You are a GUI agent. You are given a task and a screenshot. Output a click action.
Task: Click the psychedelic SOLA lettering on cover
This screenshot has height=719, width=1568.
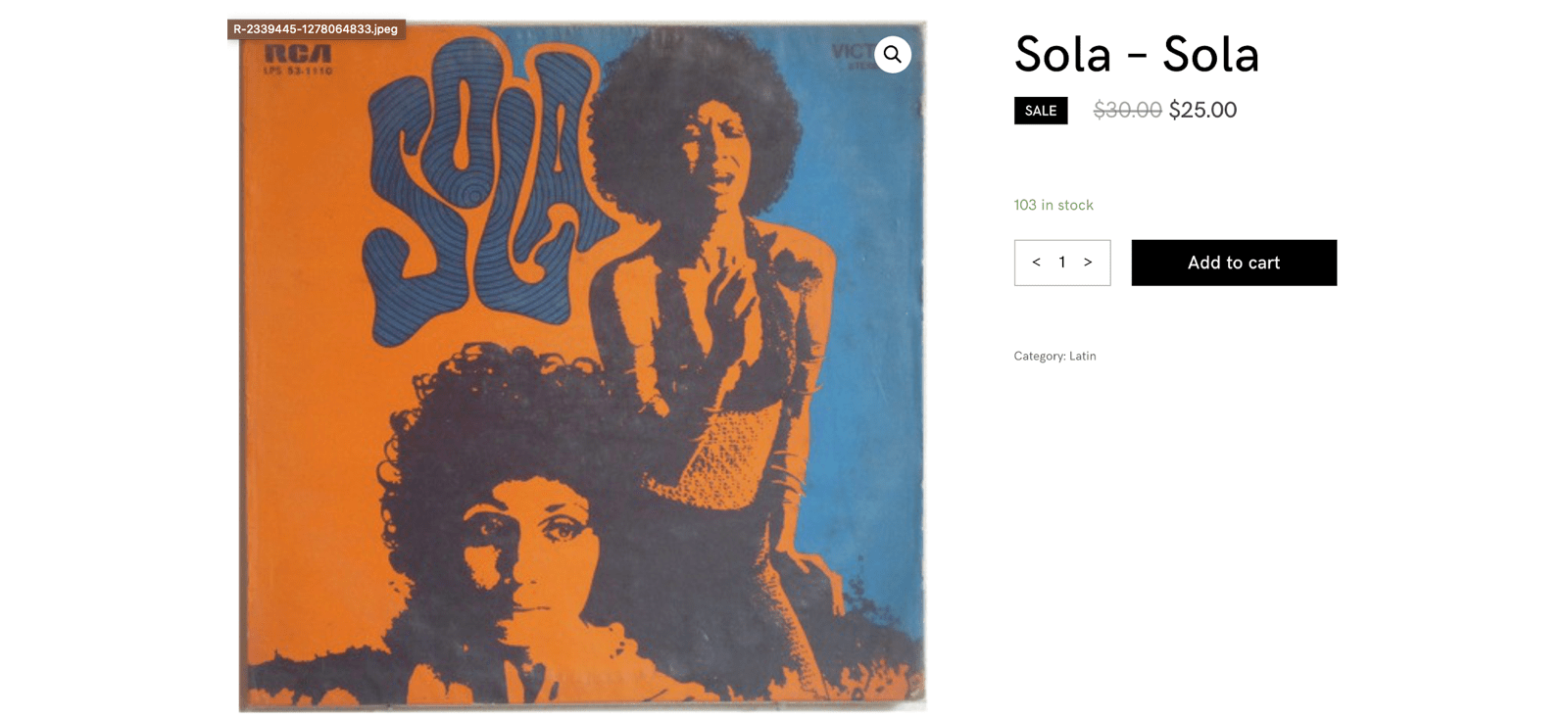480,186
